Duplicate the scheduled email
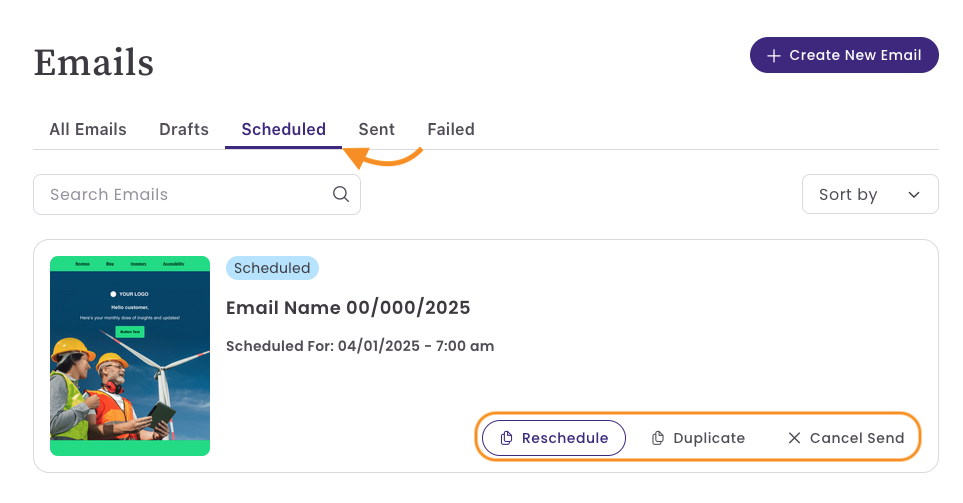 698,438
